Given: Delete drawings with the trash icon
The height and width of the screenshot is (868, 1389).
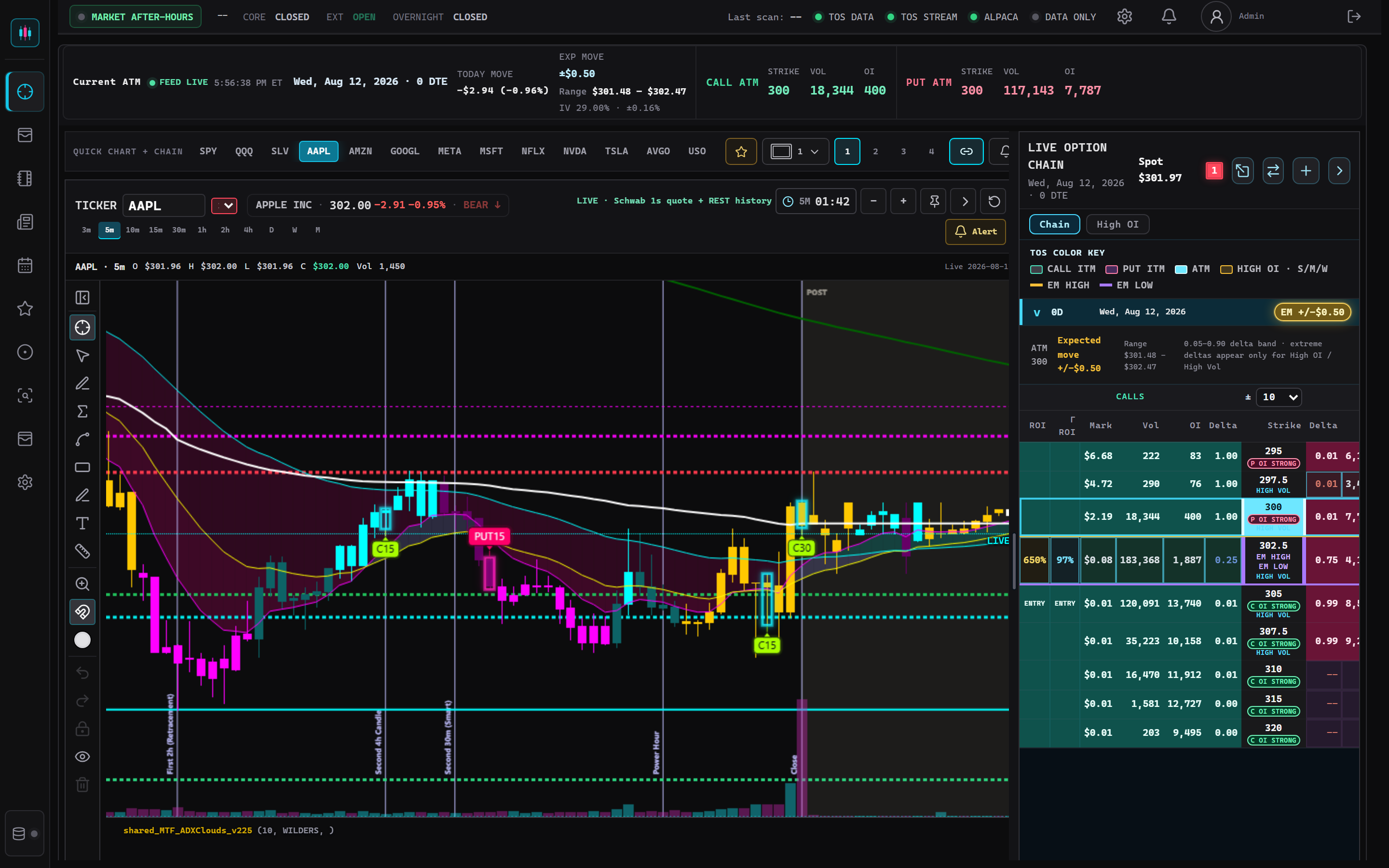Looking at the screenshot, I should coord(82,785).
